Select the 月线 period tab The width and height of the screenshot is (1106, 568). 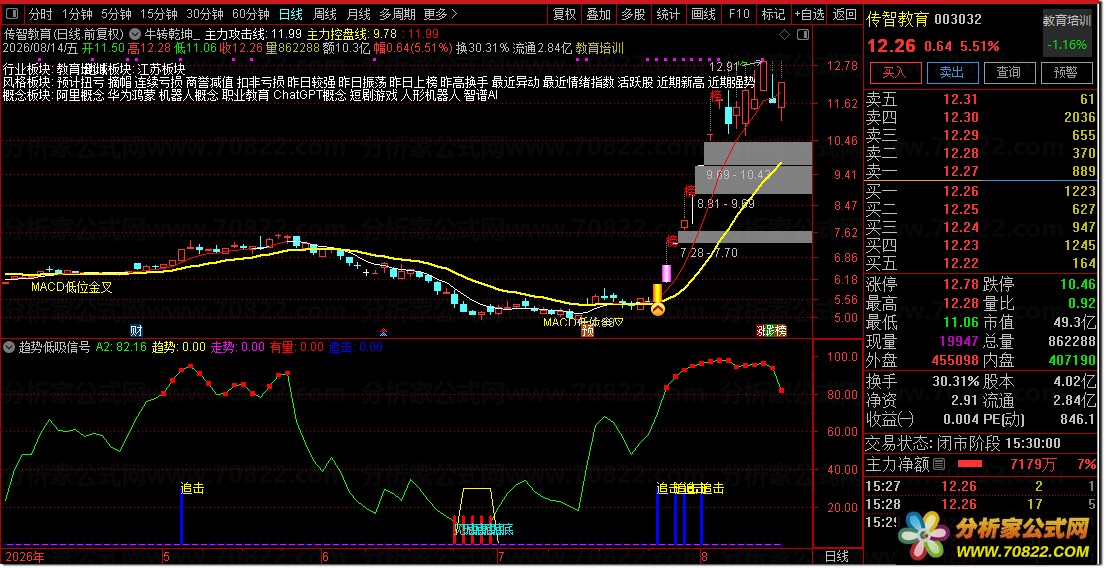point(358,13)
